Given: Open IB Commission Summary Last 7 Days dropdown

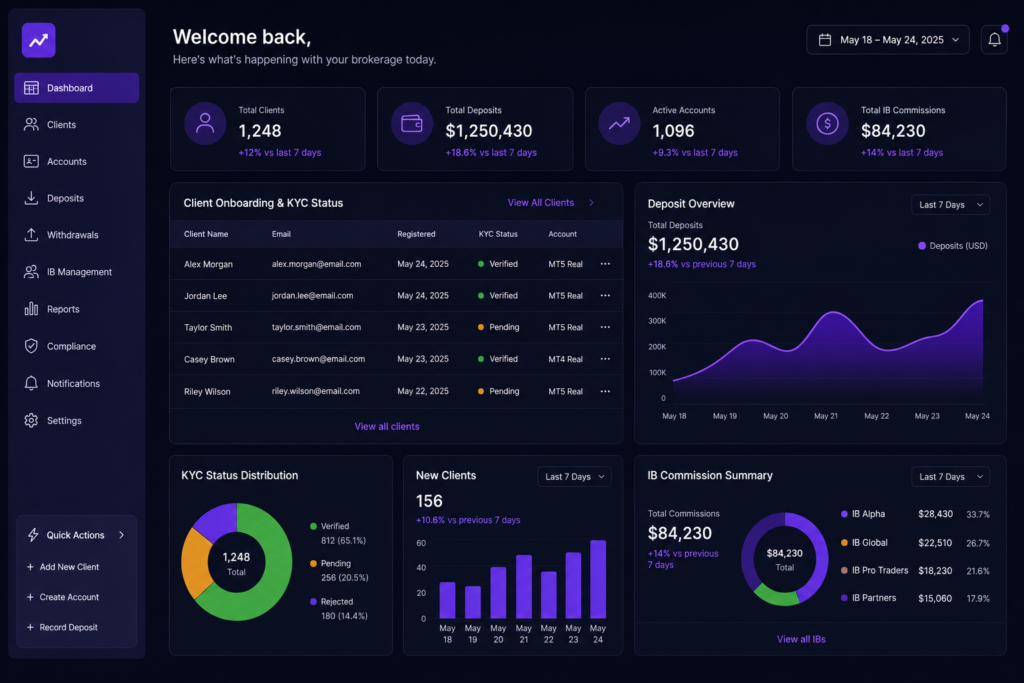Looking at the screenshot, I should pos(951,477).
